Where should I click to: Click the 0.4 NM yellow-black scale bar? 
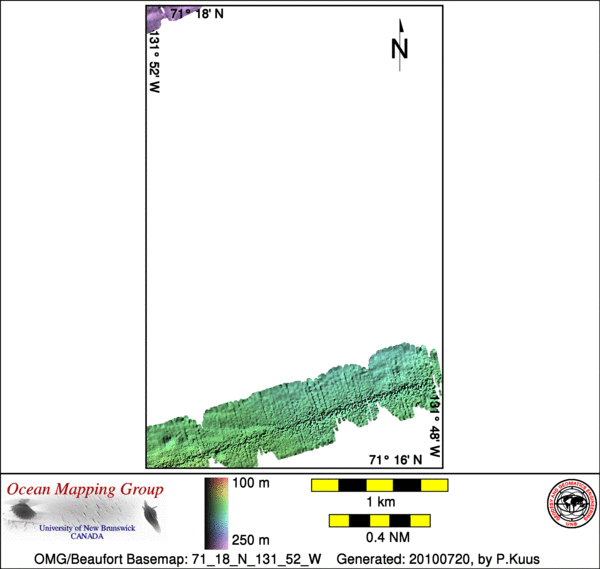[x=379, y=521]
